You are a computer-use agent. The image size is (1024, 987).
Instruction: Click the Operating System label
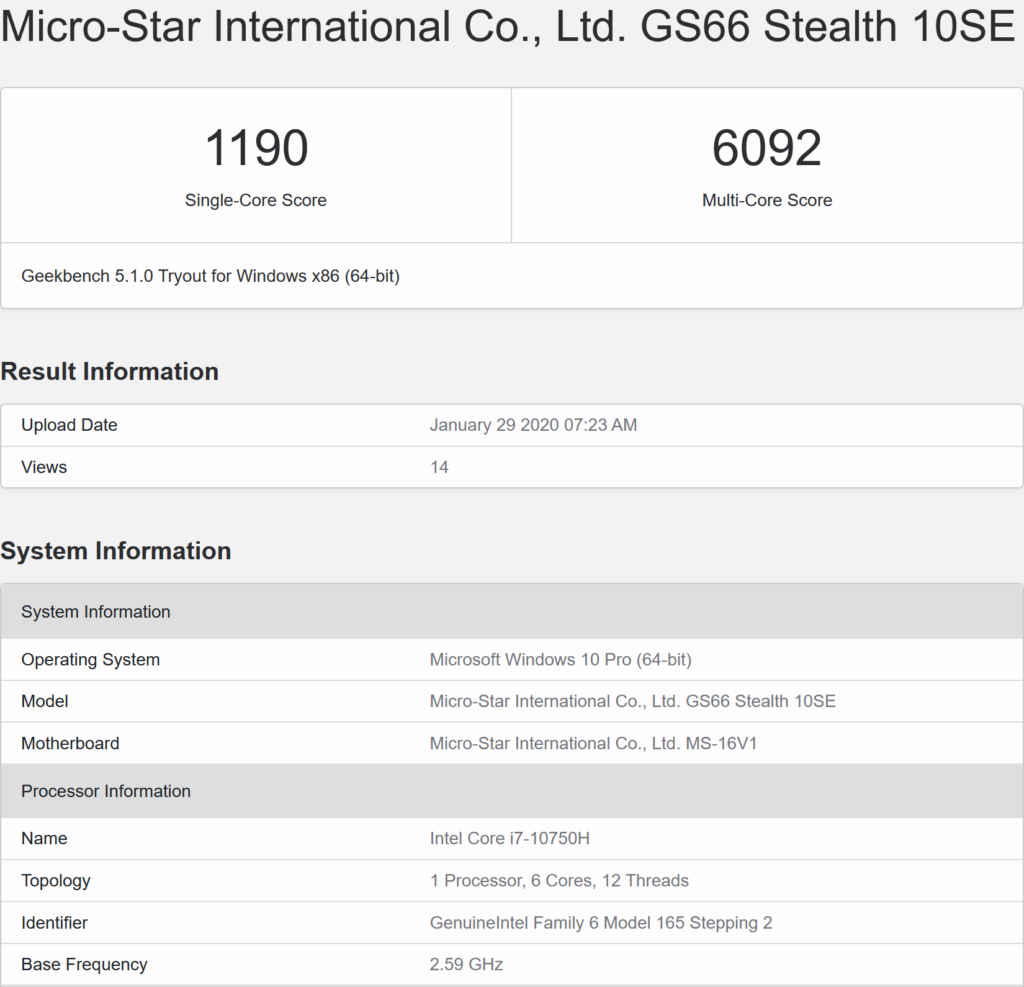tap(90, 659)
